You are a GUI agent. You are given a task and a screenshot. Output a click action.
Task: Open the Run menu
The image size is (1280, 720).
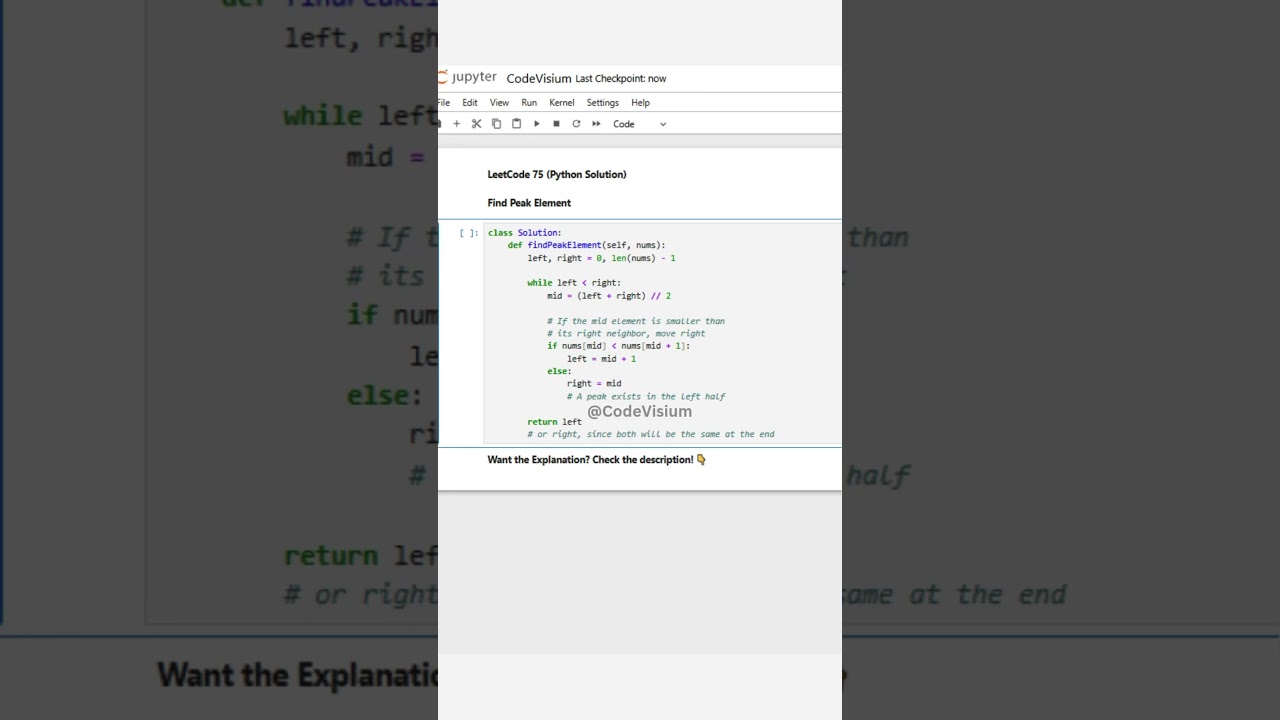[x=529, y=103]
